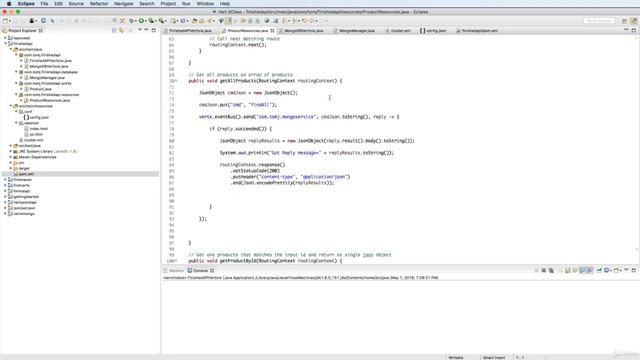The height and width of the screenshot is (360, 640).
Task: Expand Maven Dependencies node
Action: click(x=11, y=157)
